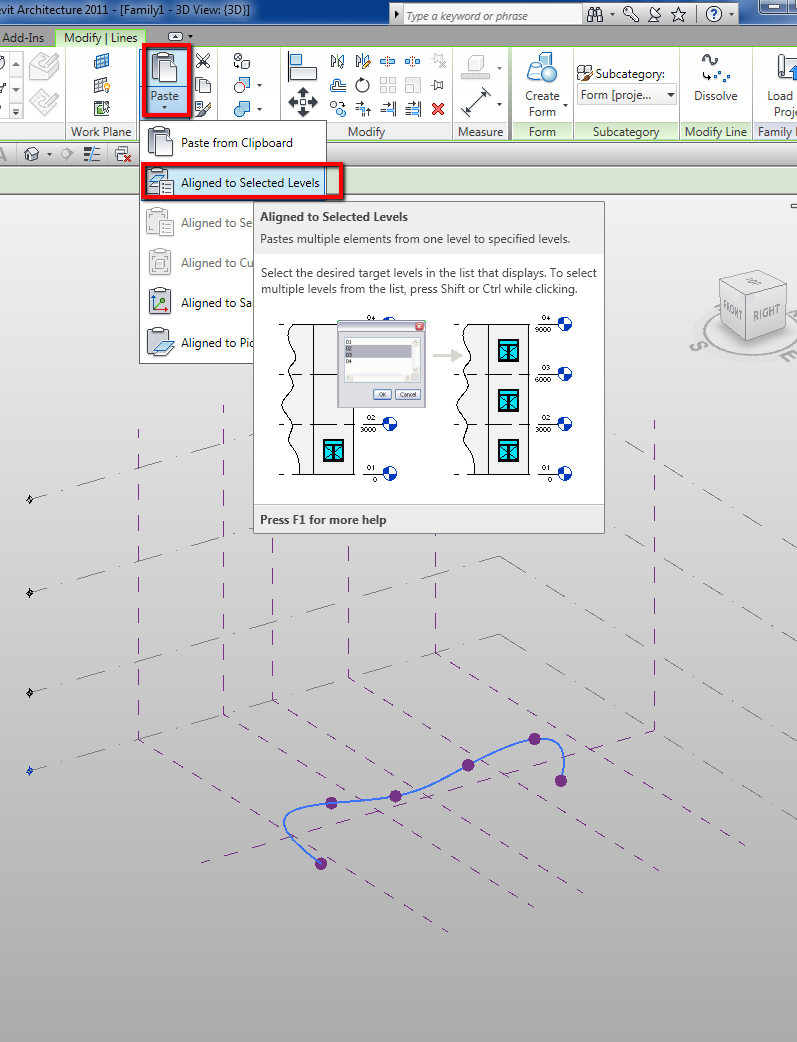Viewport: 797px width, 1042px height.
Task: Open the binoculars search dropdown arrow
Action: [612, 15]
